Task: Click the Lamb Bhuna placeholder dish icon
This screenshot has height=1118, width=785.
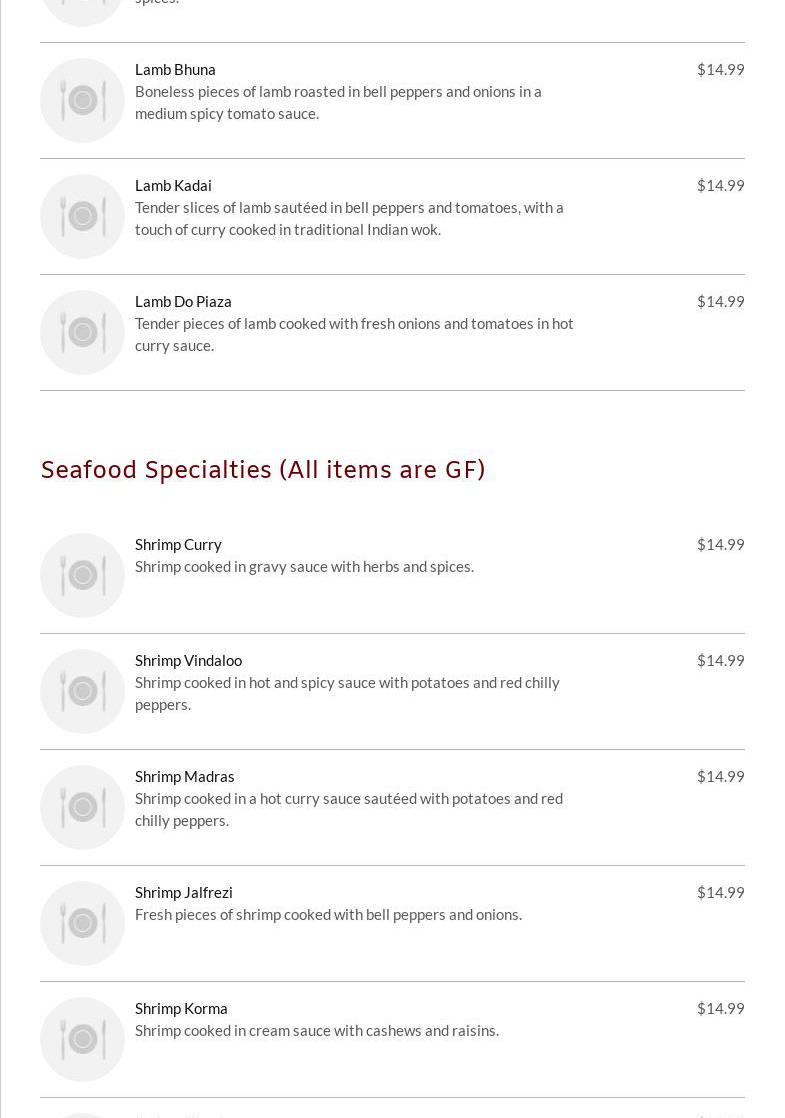Action: coord(82,100)
